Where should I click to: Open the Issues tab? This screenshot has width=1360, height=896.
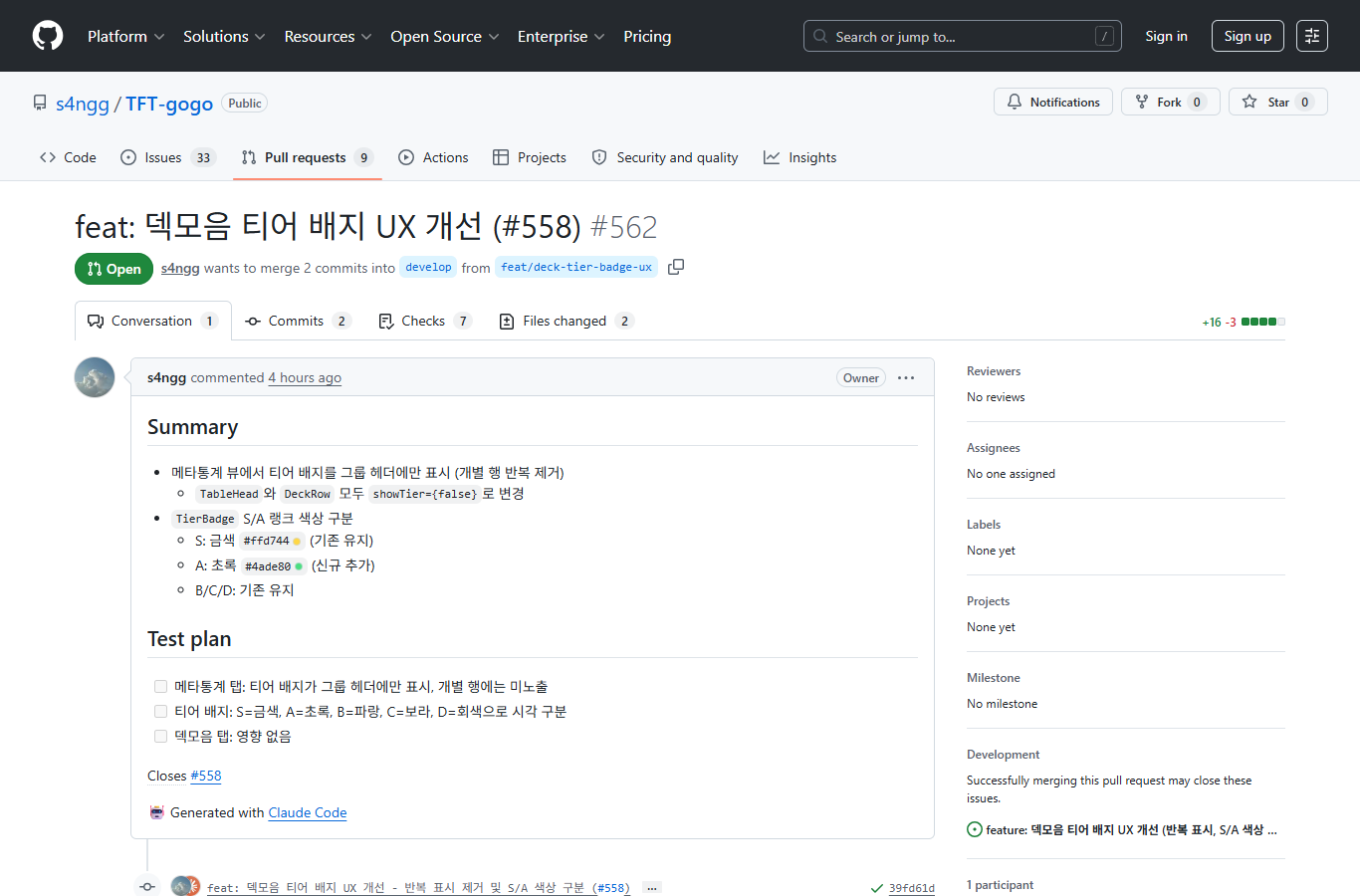coord(168,157)
